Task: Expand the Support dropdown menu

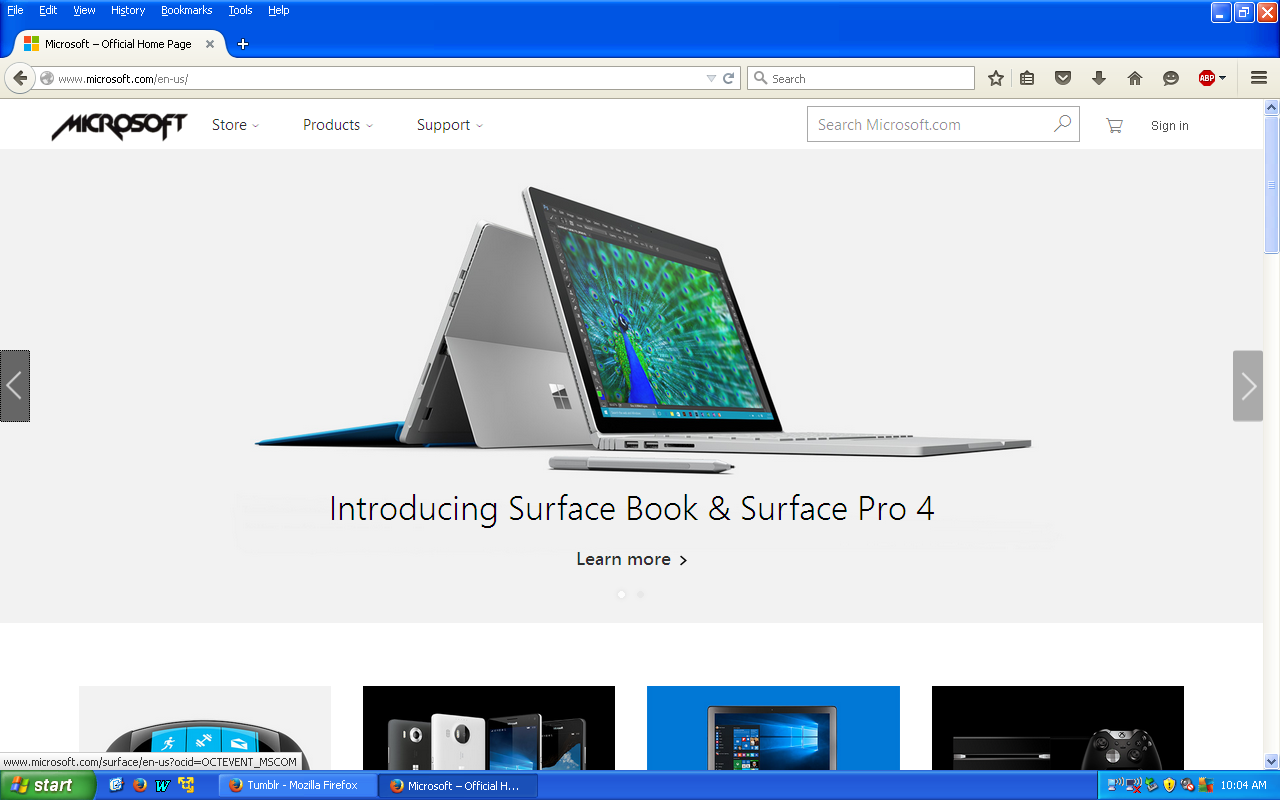Action: click(449, 125)
